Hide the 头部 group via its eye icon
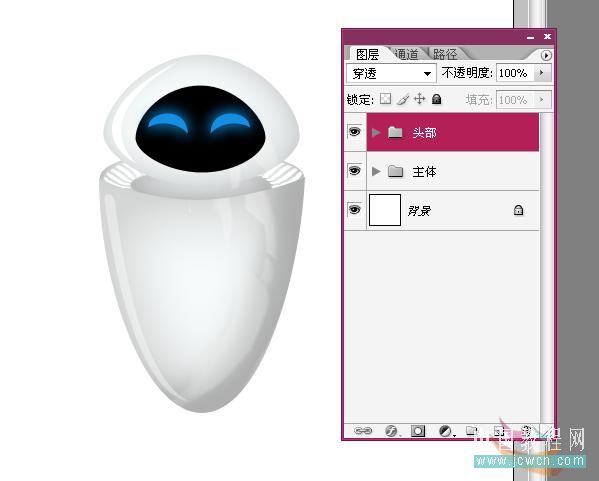Viewport: 599px width, 481px height. 355,132
